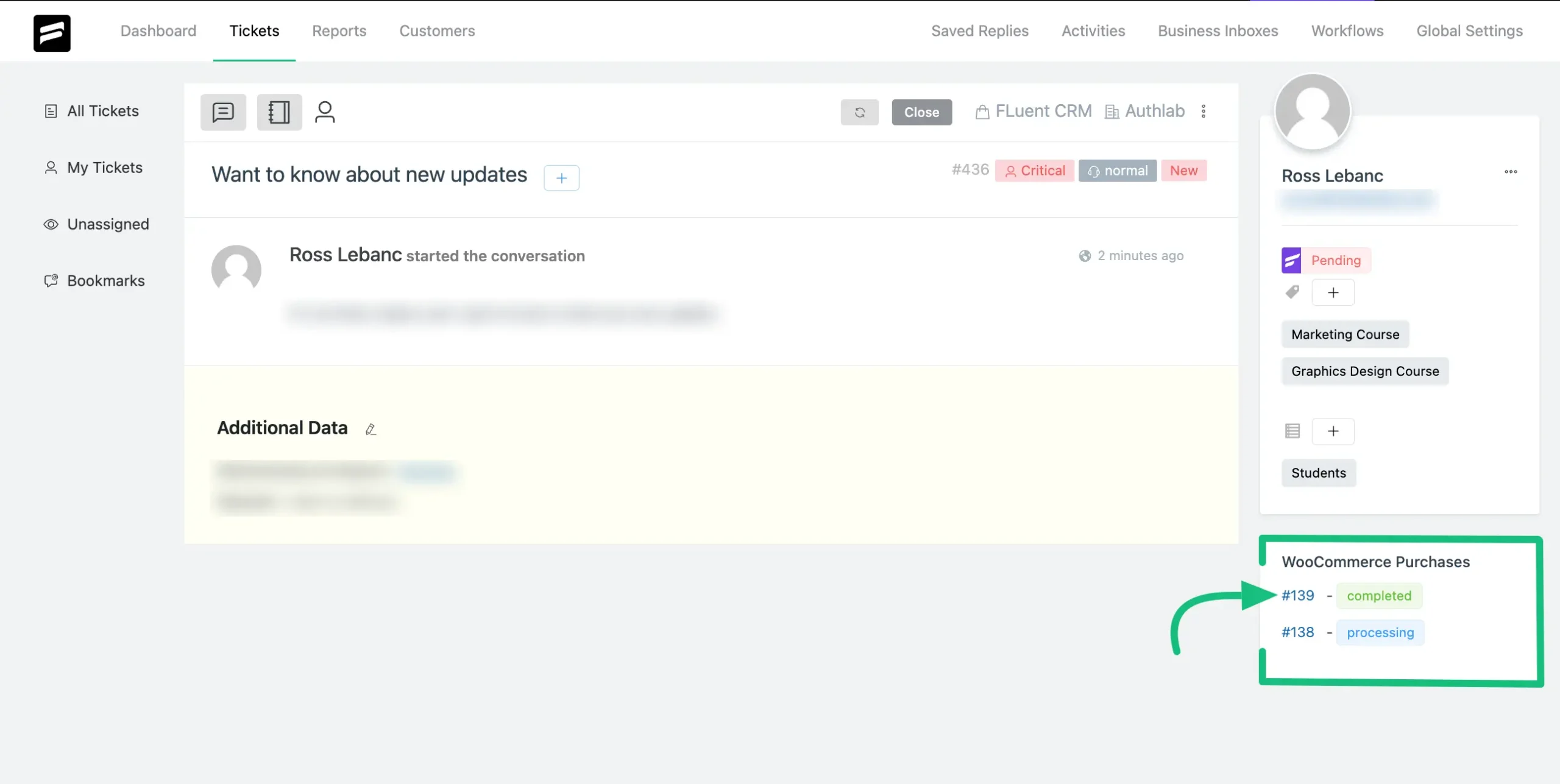Click the All Tickets icon
The width and height of the screenshot is (1560, 784).
51,111
